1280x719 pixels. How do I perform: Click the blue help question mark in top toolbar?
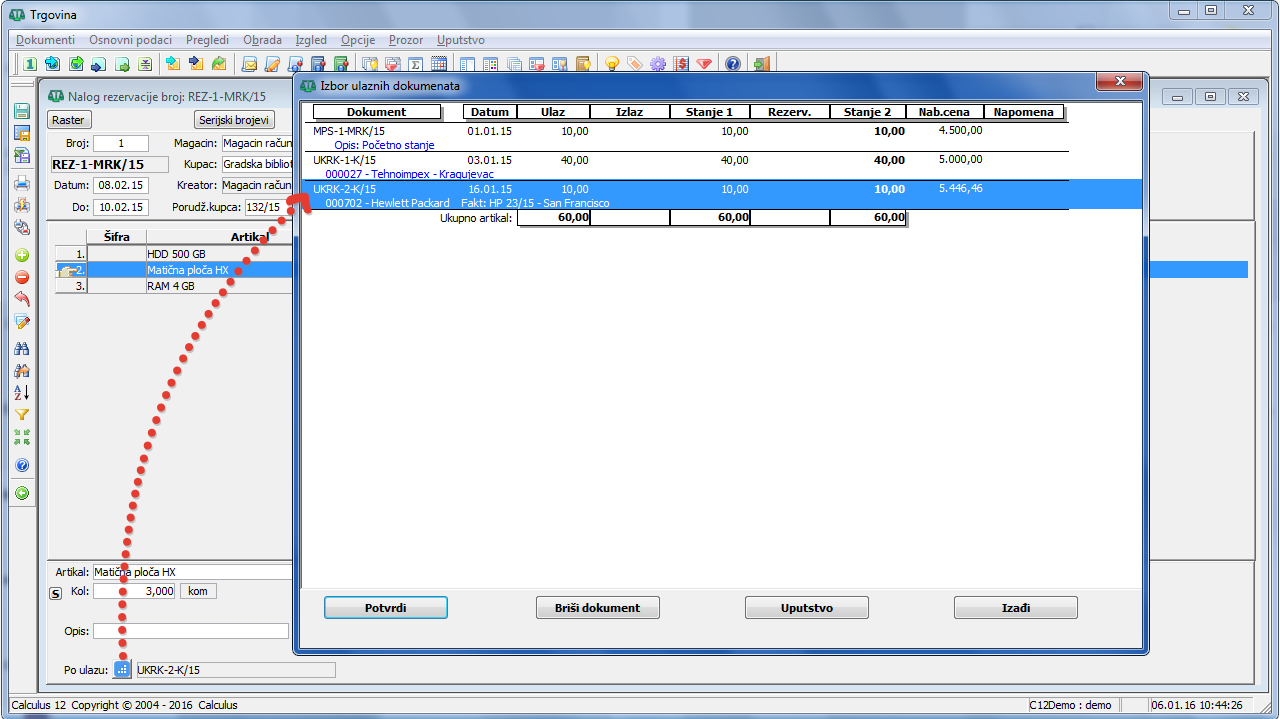[x=733, y=64]
